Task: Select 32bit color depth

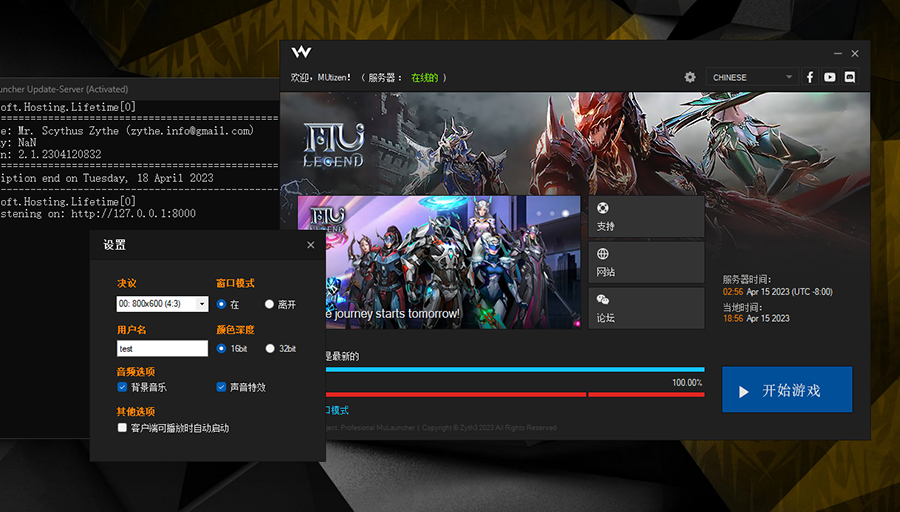Action: [x=269, y=349]
